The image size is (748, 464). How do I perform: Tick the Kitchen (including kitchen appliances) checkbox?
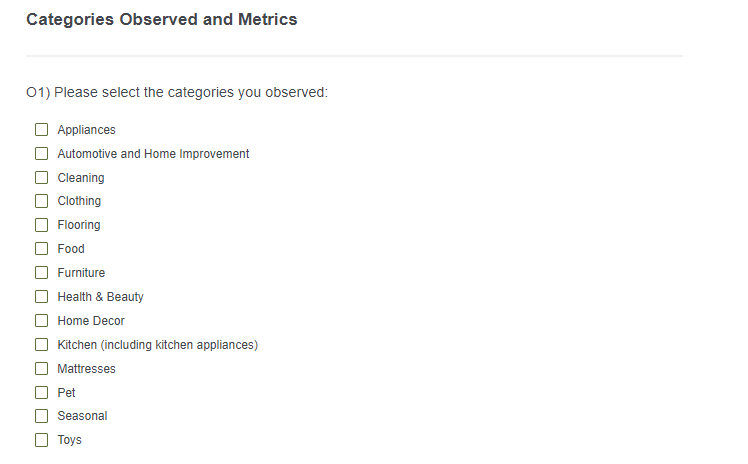42,345
